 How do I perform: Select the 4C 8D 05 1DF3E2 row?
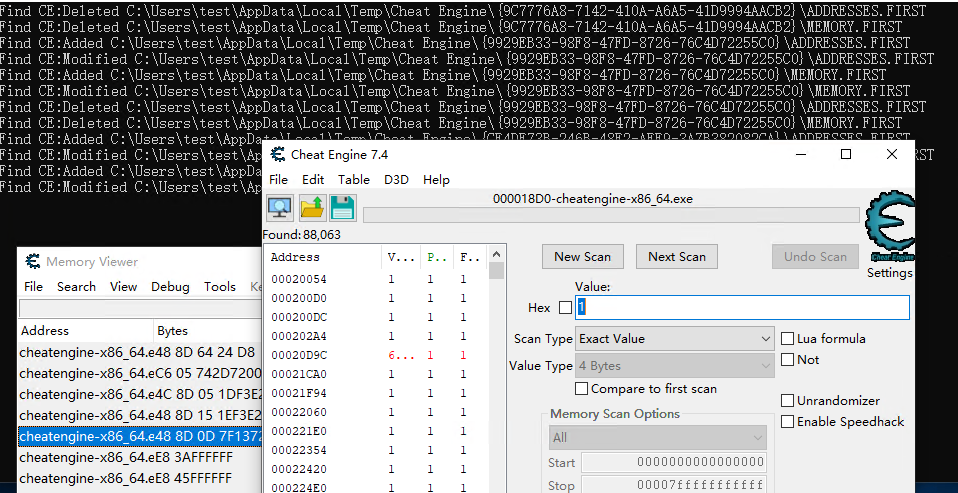pos(140,394)
